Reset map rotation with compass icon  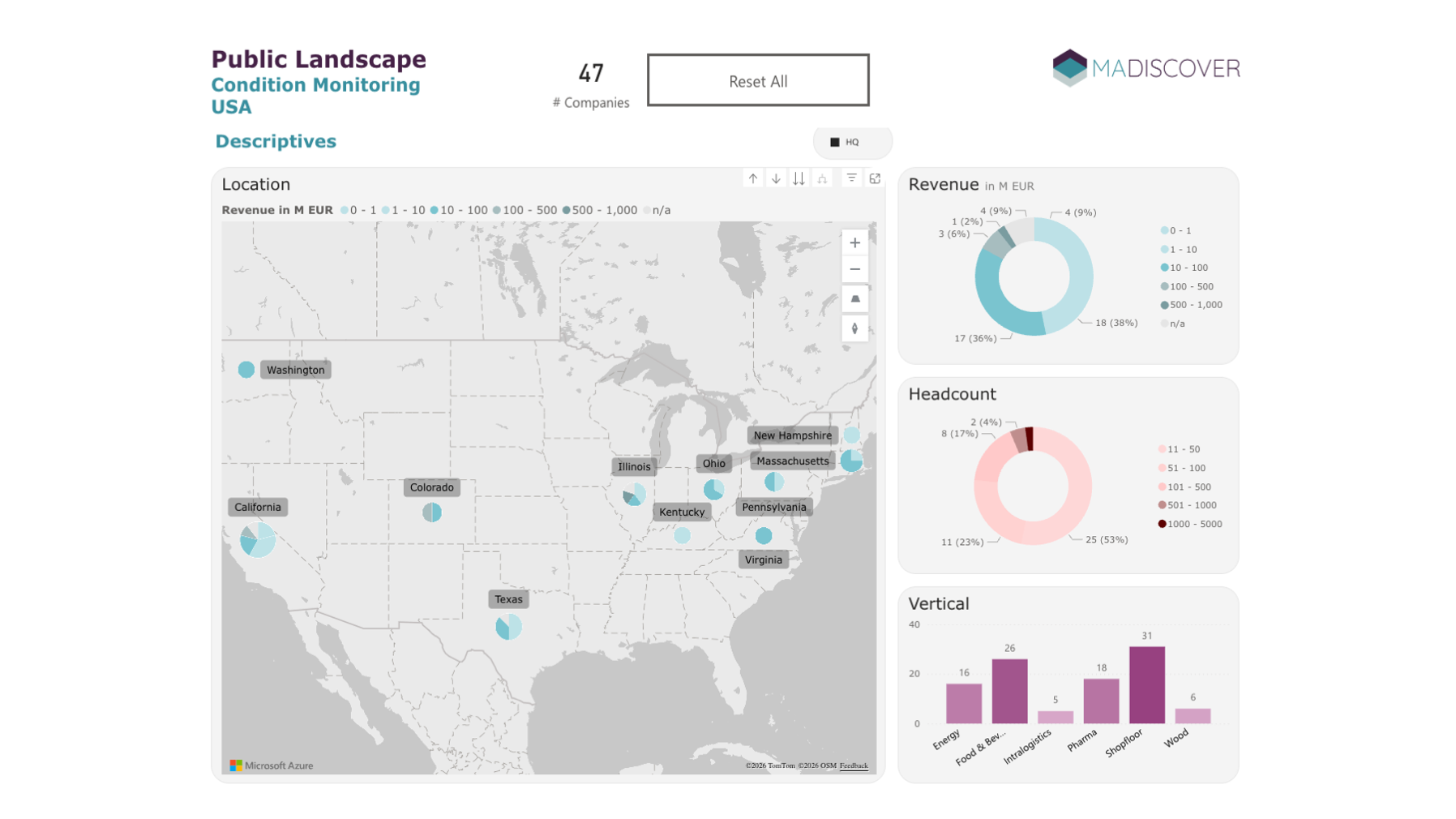pyautogui.click(x=854, y=328)
